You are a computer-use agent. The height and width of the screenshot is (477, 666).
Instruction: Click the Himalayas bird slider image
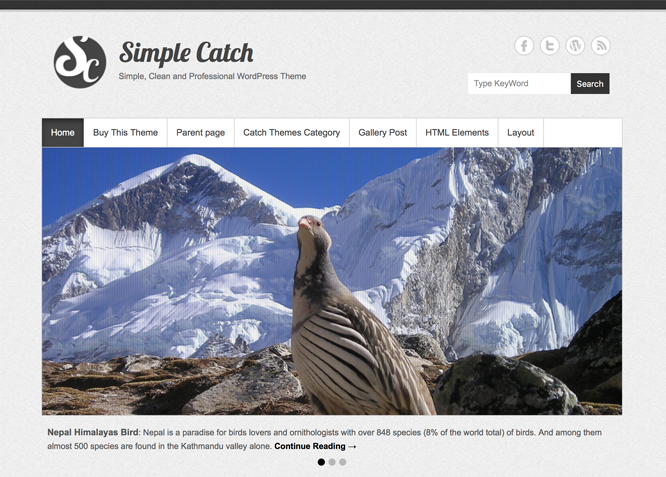click(332, 281)
